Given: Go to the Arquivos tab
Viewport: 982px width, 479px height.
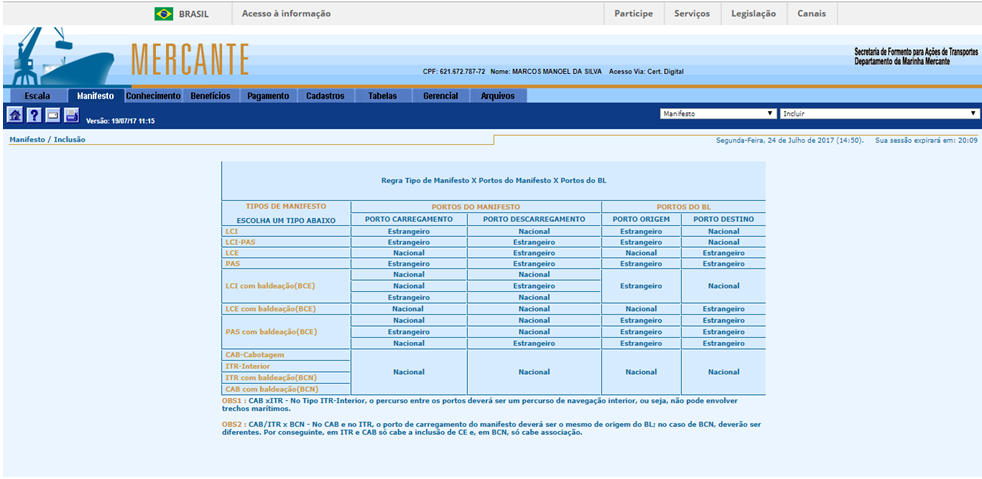Looking at the screenshot, I should 498,96.
